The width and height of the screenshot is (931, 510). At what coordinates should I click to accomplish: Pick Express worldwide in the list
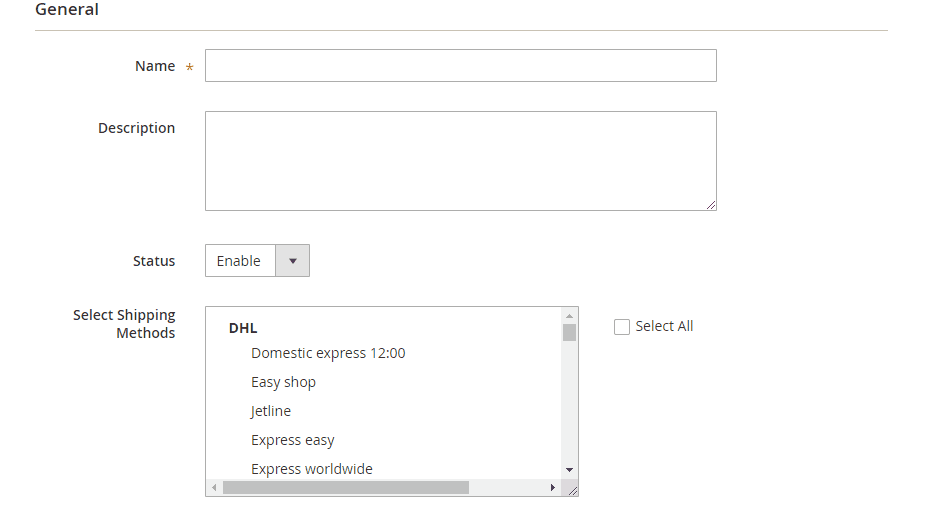pos(311,469)
